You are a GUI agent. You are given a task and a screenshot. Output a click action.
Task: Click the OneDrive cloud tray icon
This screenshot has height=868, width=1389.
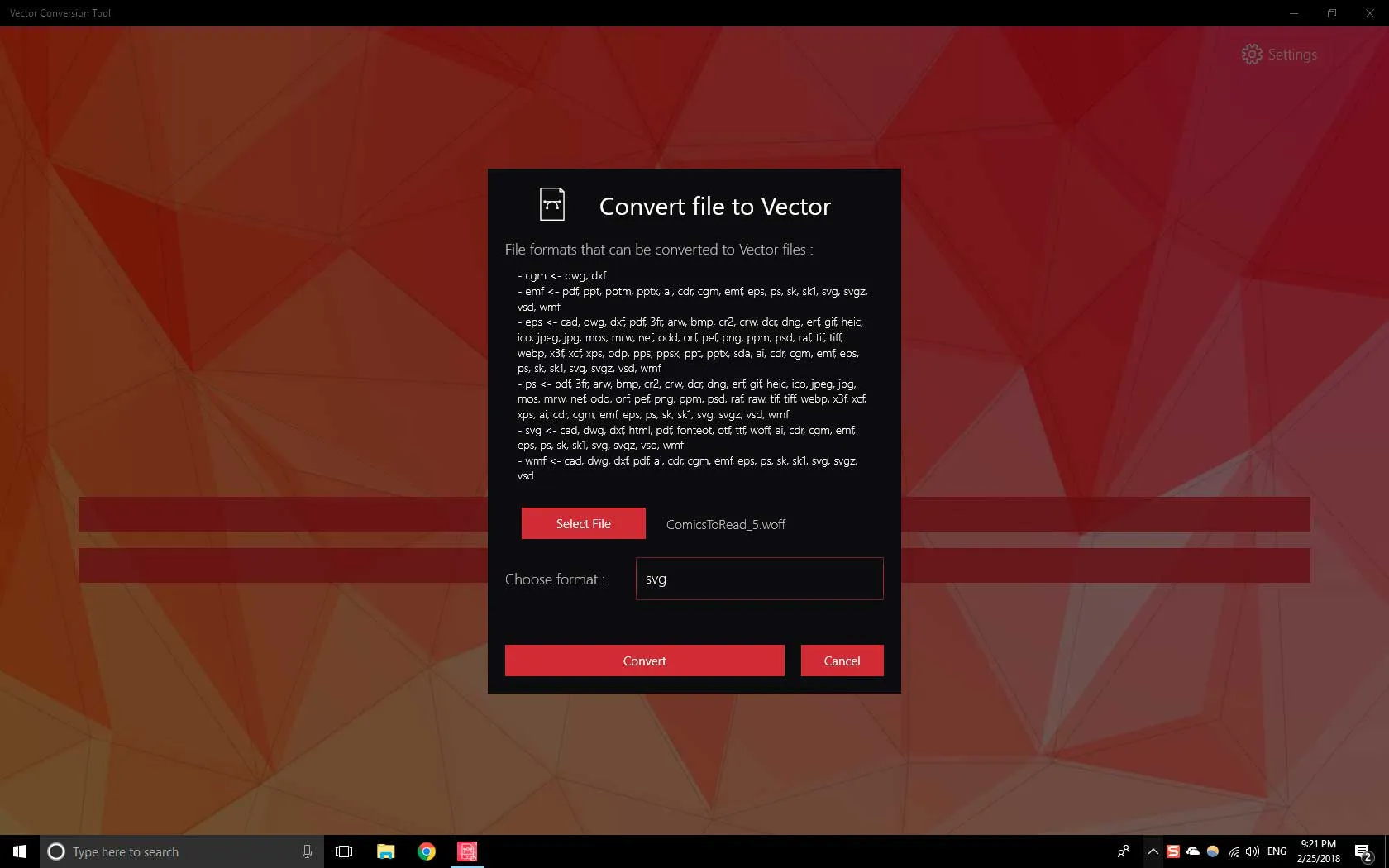[1193, 851]
